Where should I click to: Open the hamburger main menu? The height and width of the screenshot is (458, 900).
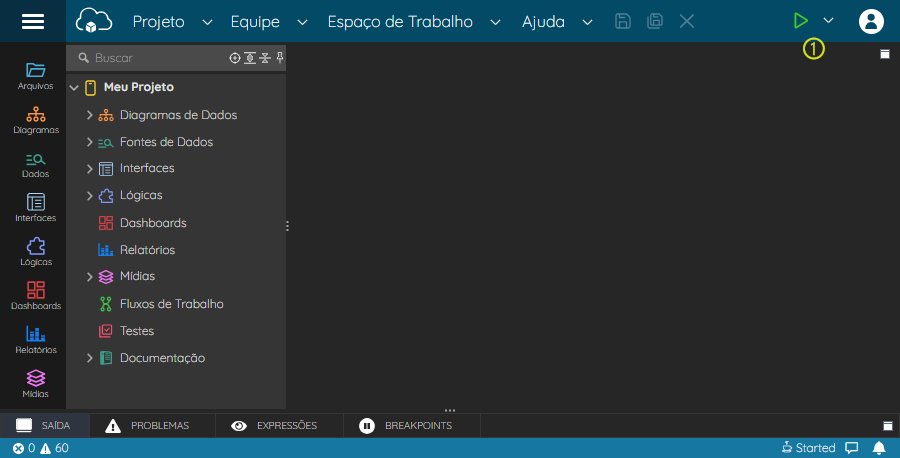[33, 21]
